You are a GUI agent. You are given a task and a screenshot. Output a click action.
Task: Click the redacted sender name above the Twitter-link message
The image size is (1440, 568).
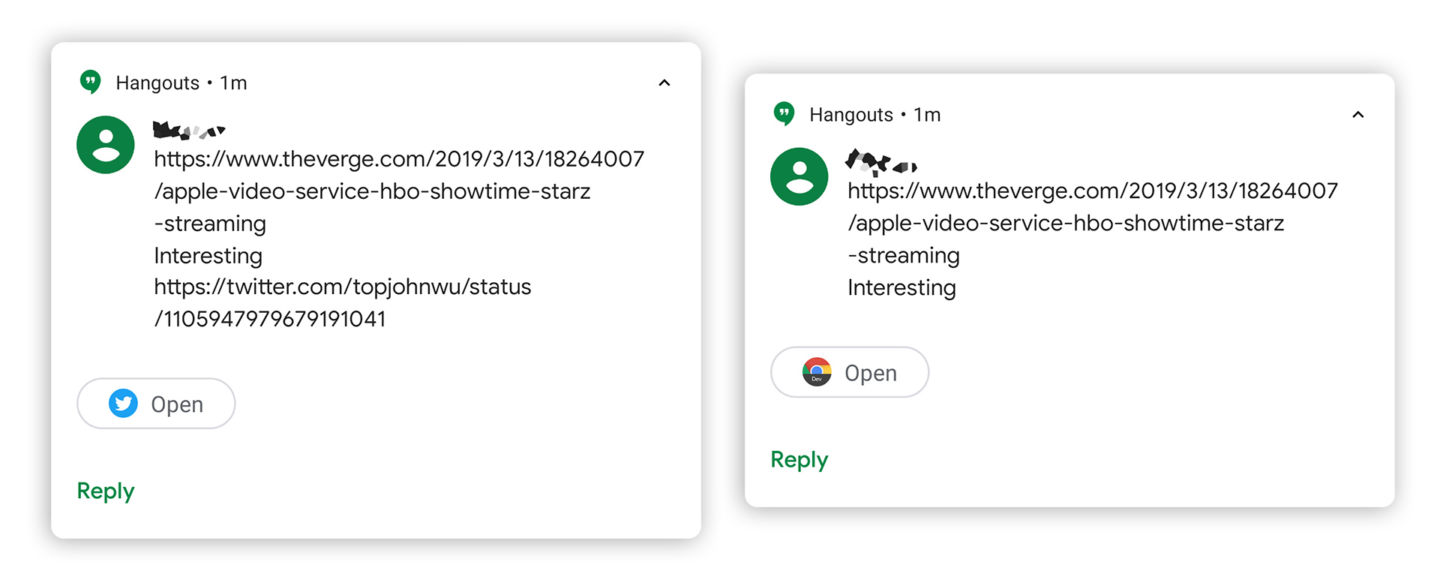189,129
